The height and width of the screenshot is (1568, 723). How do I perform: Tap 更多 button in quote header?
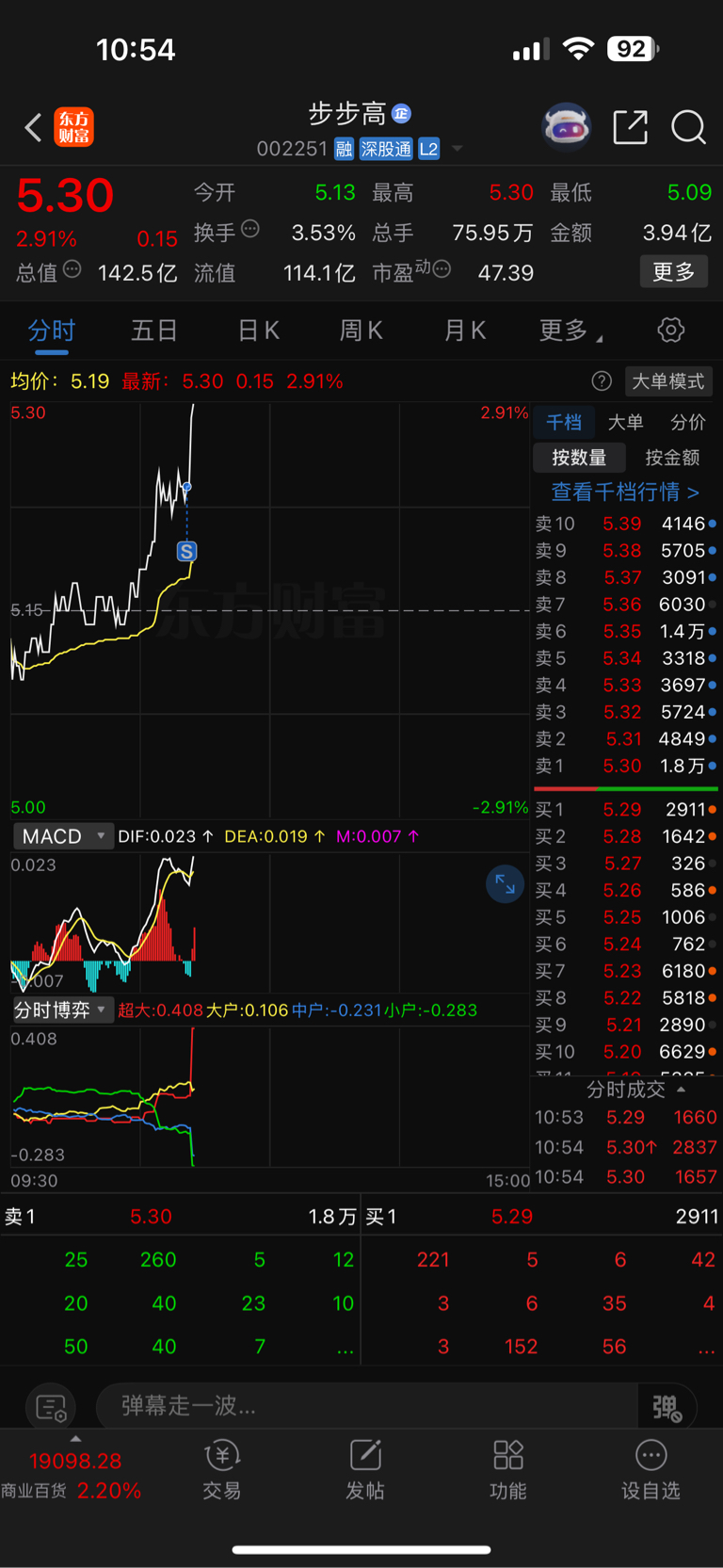(x=674, y=272)
